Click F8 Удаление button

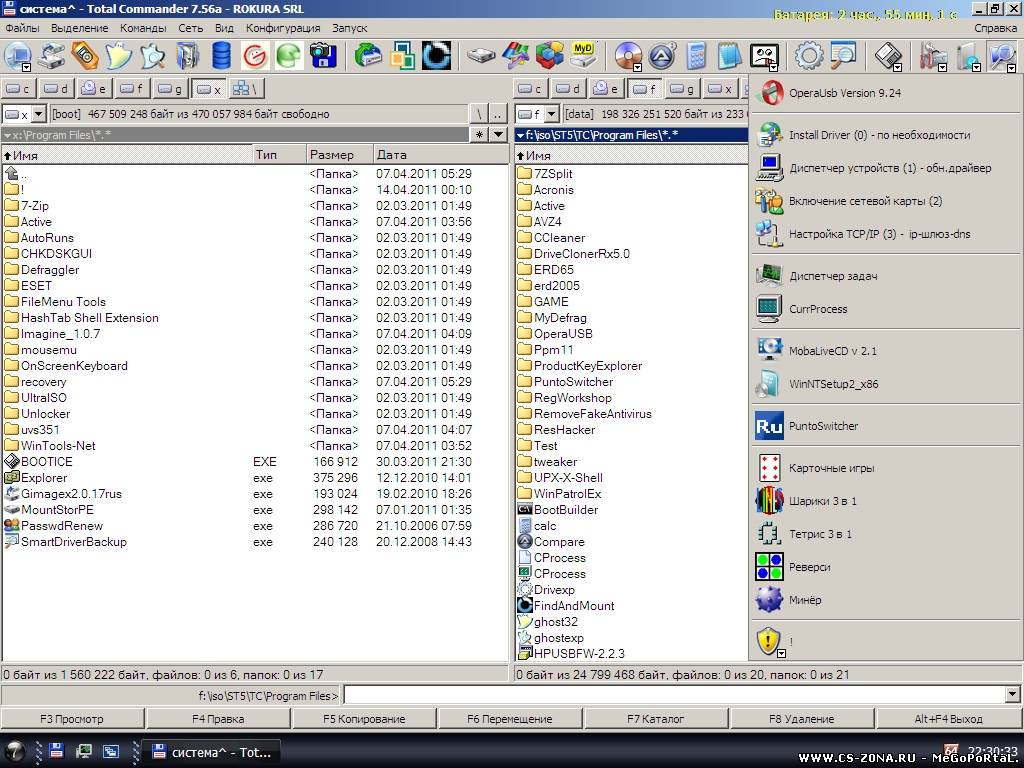[x=802, y=718]
